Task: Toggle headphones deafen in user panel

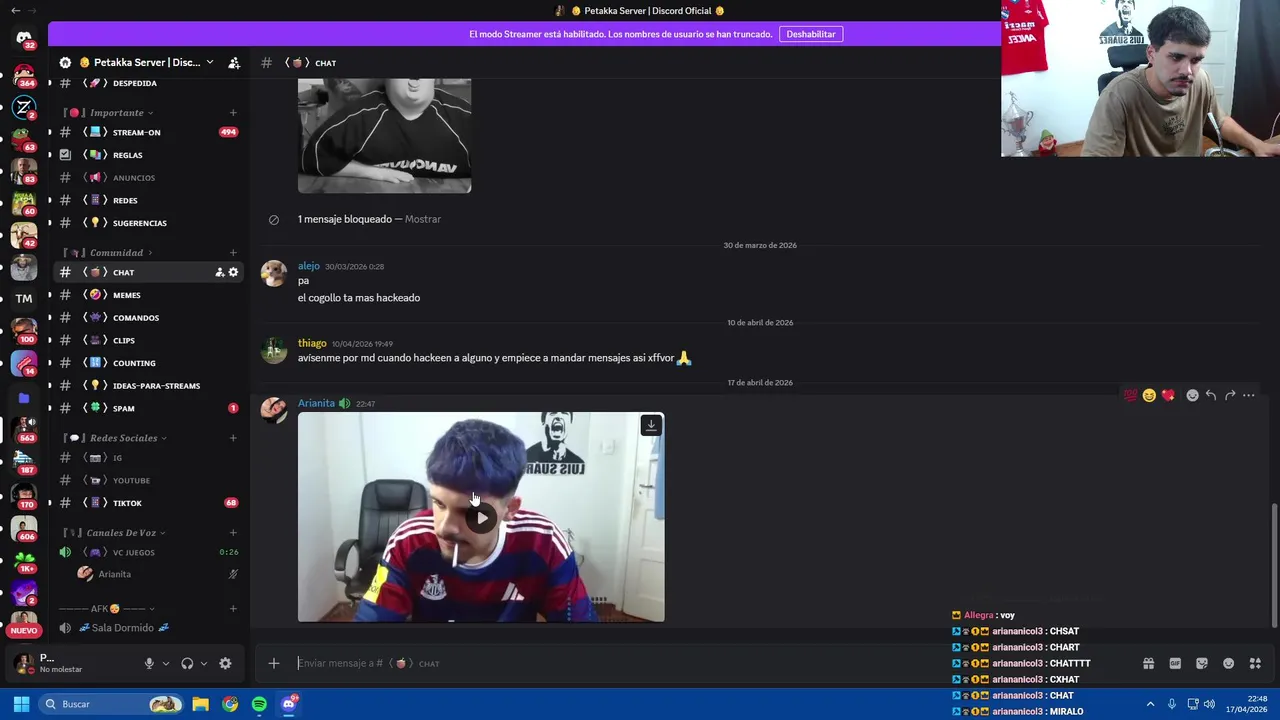Action: pyautogui.click(x=187, y=663)
